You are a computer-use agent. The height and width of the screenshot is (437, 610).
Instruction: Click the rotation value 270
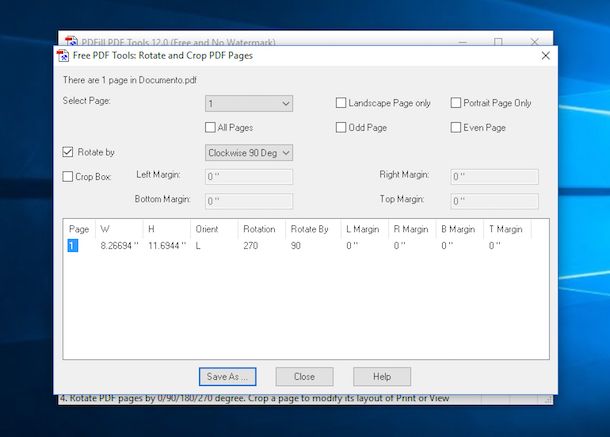coord(251,246)
